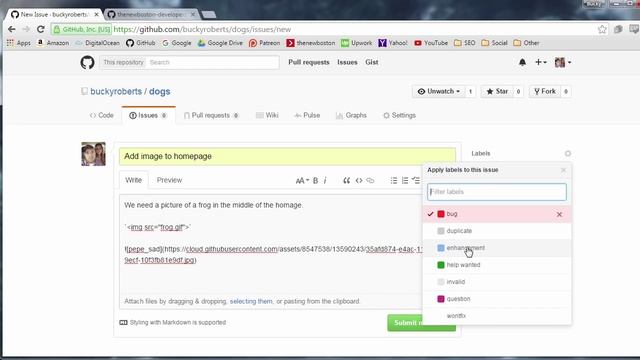
Task: Insert a numbered list
Action: click(404, 180)
